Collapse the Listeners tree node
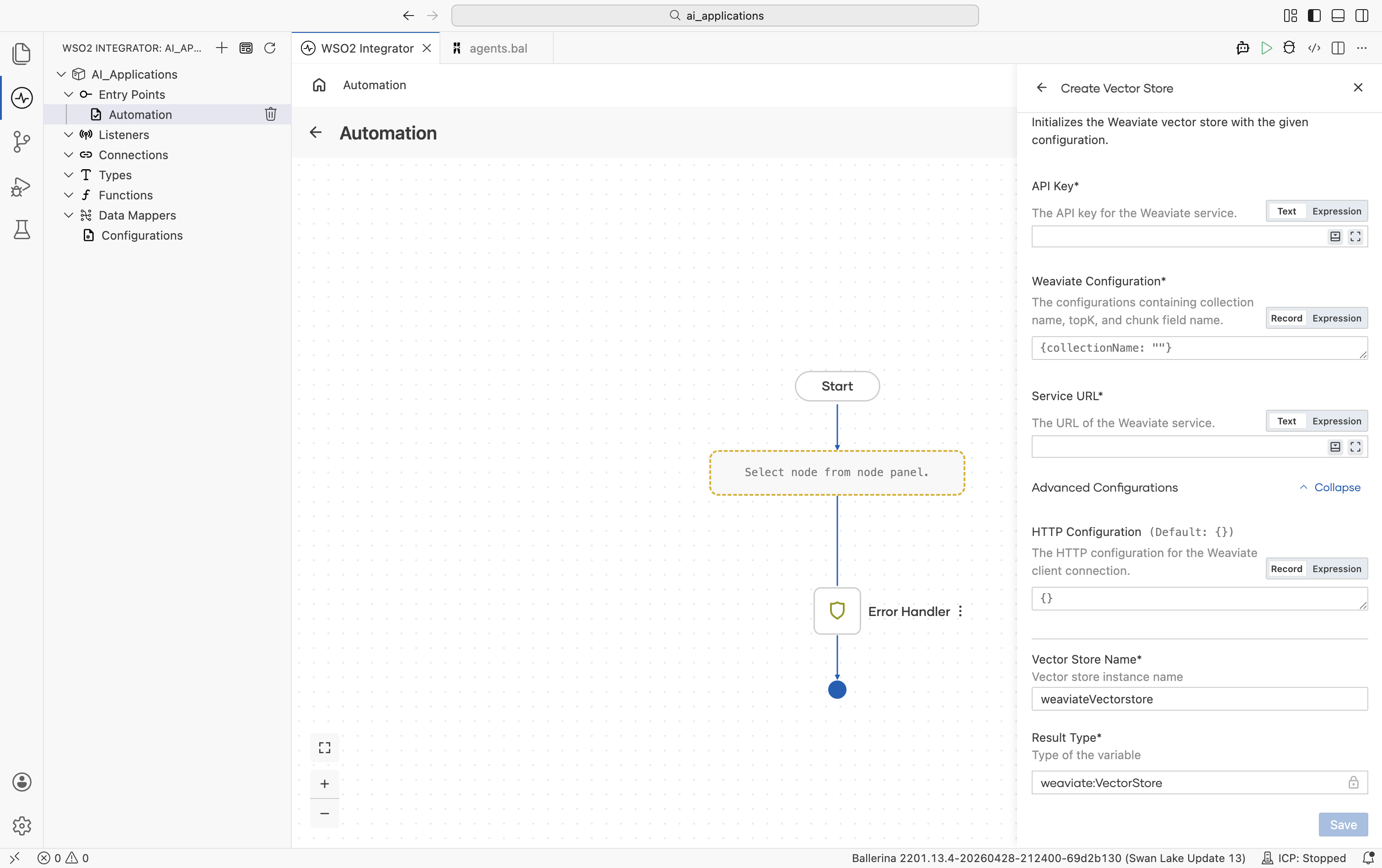Image resolution: width=1382 pixels, height=868 pixels. (68, 134)
